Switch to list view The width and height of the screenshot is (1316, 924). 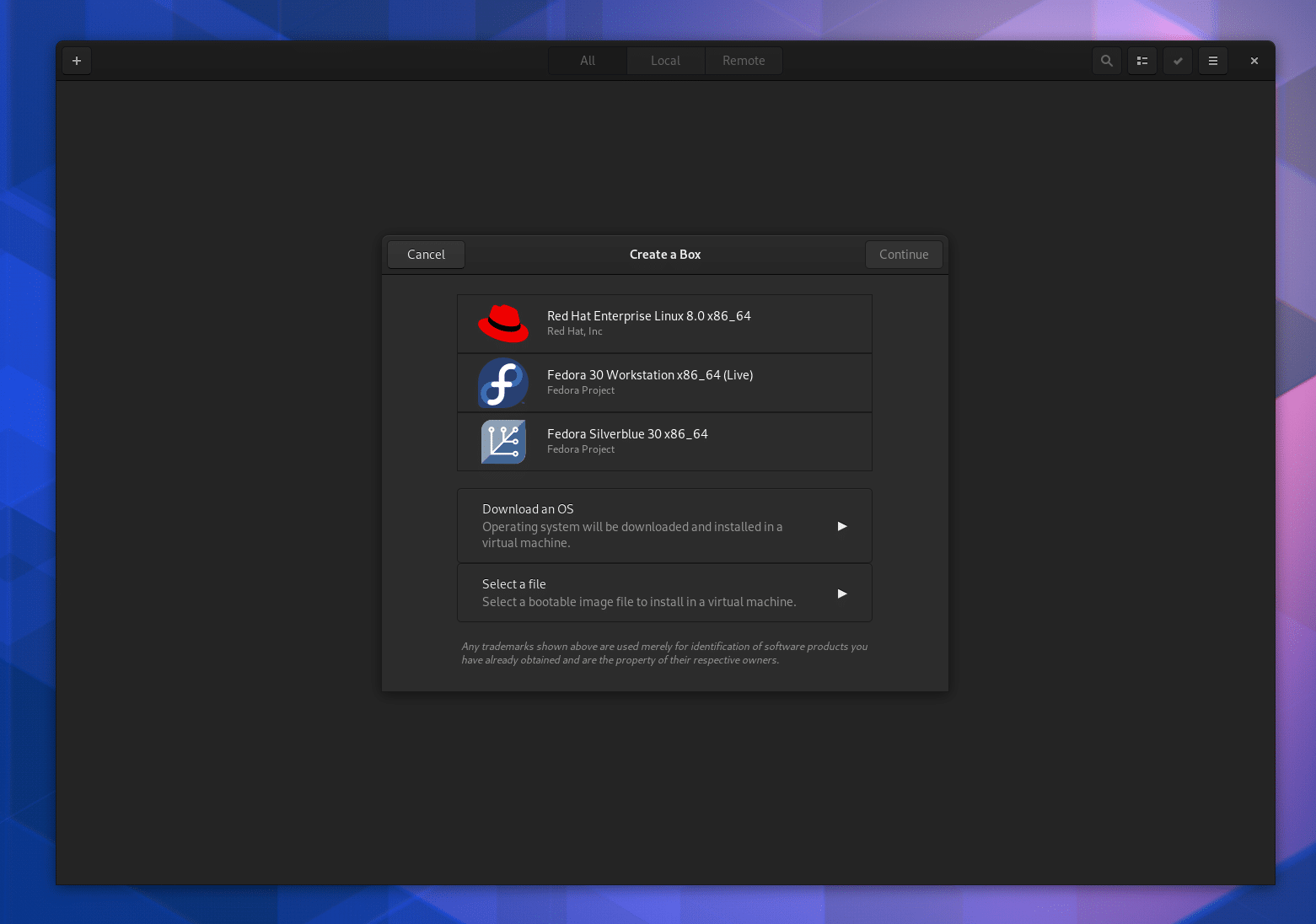point(1142,61)
